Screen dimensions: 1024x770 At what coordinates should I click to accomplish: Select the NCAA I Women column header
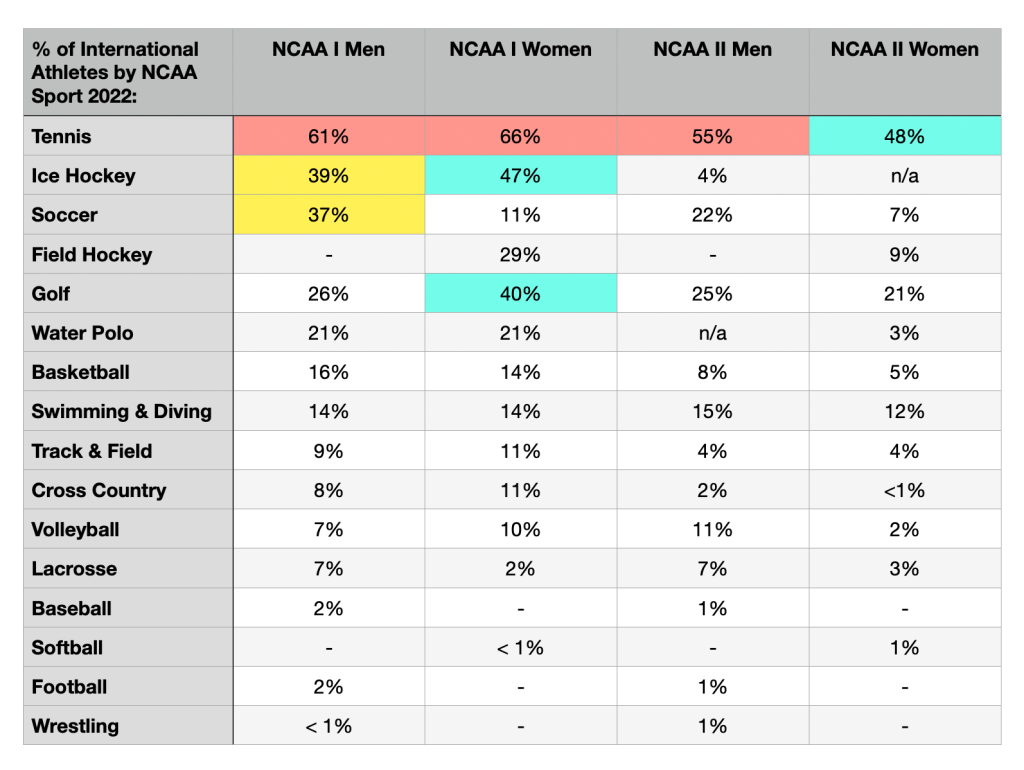(520, 50)
